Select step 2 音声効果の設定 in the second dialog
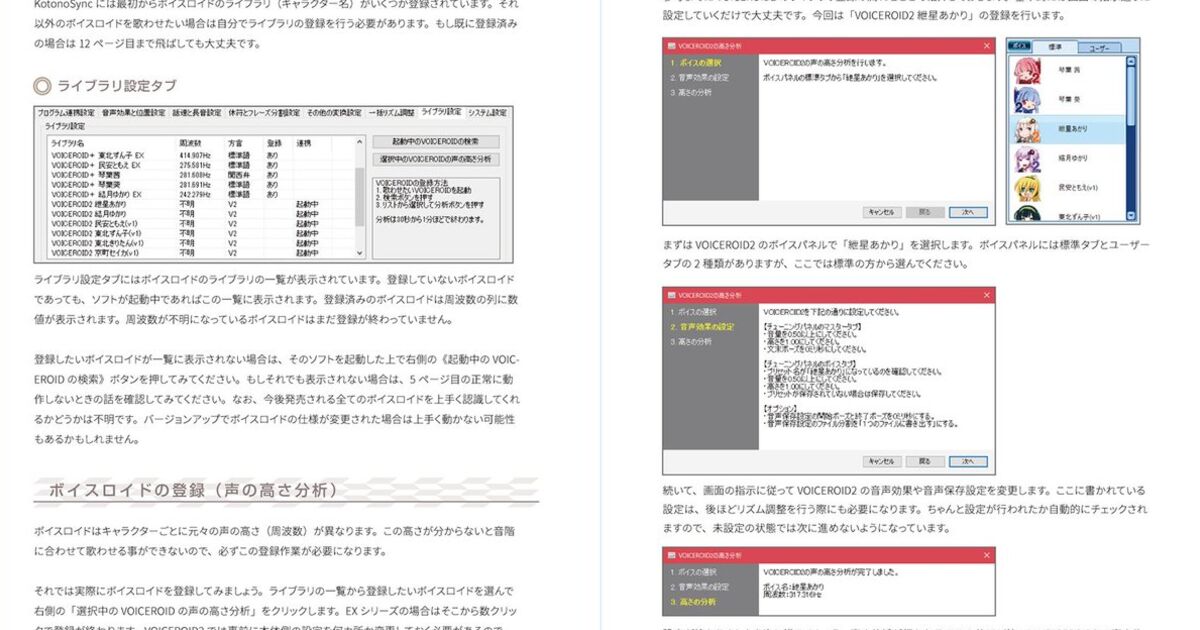The width and height of the screenshot is (1200, 630). [x=701, y=327]
